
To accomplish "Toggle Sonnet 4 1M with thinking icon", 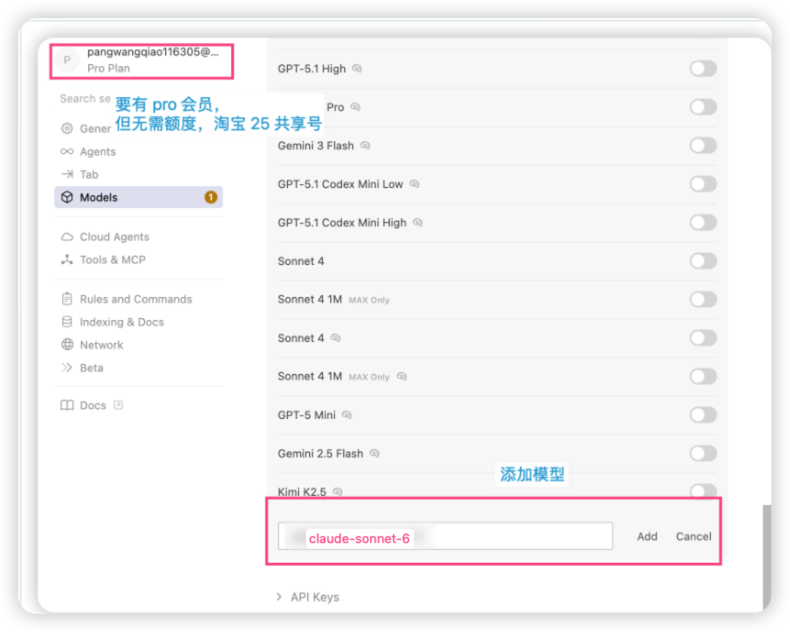I will coord(703,376).
